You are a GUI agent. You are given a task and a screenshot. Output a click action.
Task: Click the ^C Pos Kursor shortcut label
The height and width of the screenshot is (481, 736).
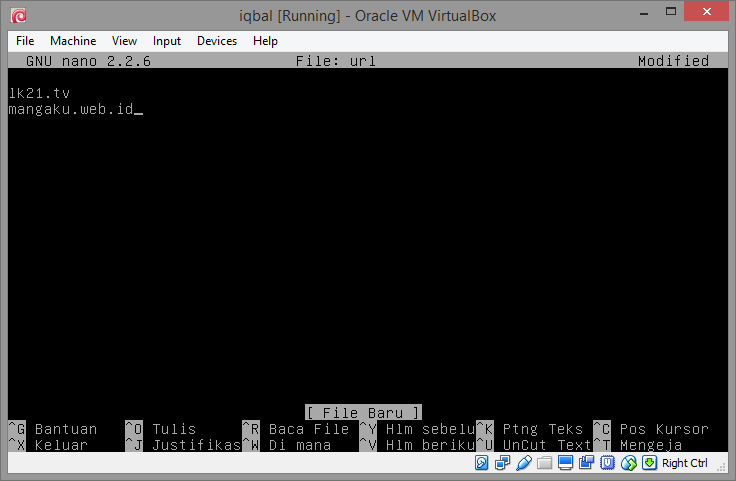(651, 429)
